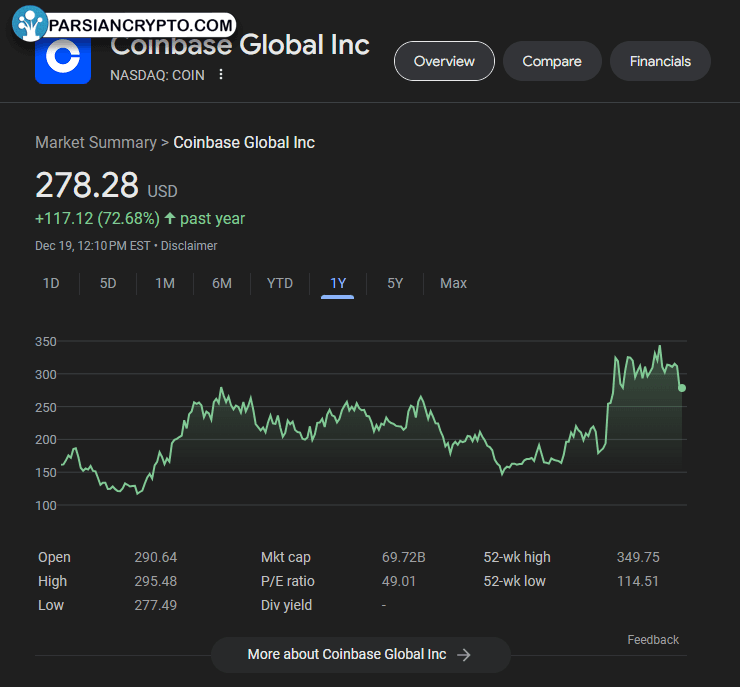Click the Coinbase Global Inc breadcrumb text
This screenshot has width=740, height=687.
coord(244,142)
